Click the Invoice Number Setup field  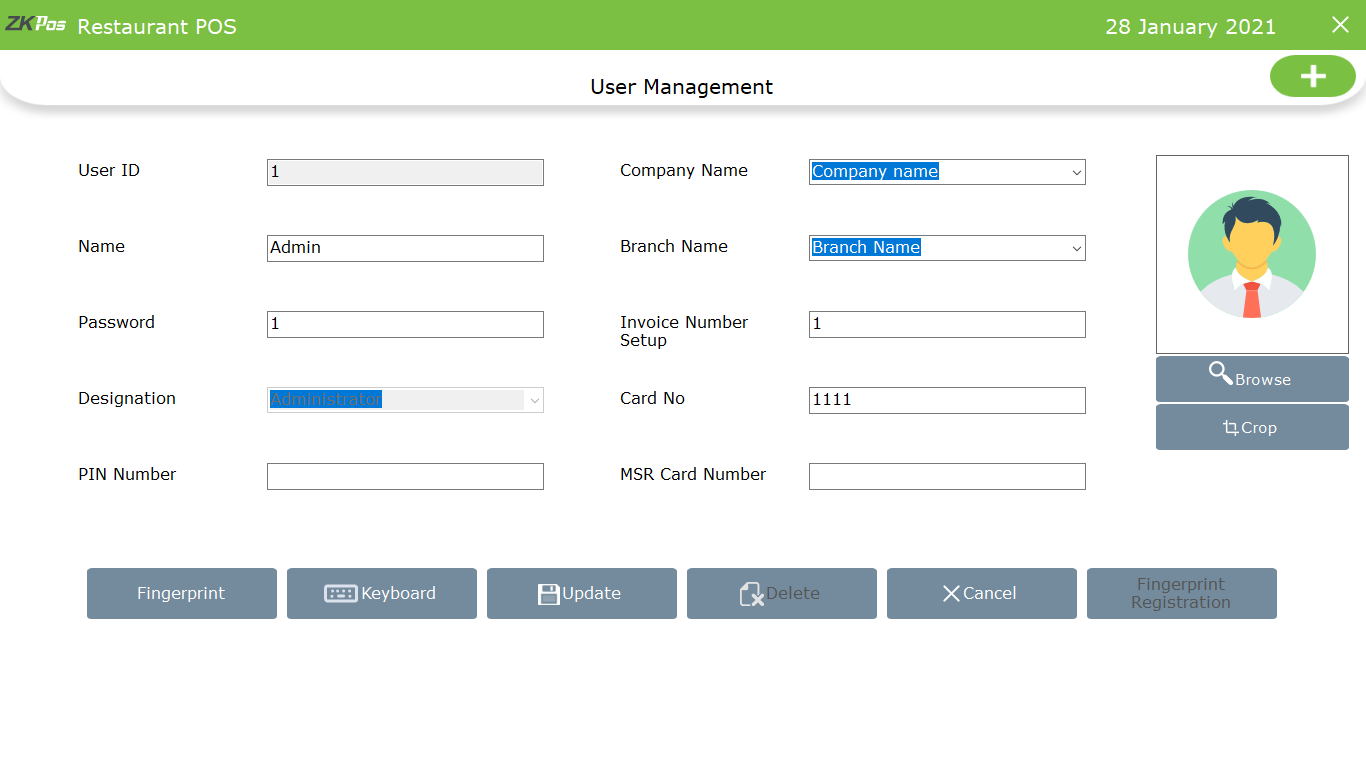(x=947, y=324)
